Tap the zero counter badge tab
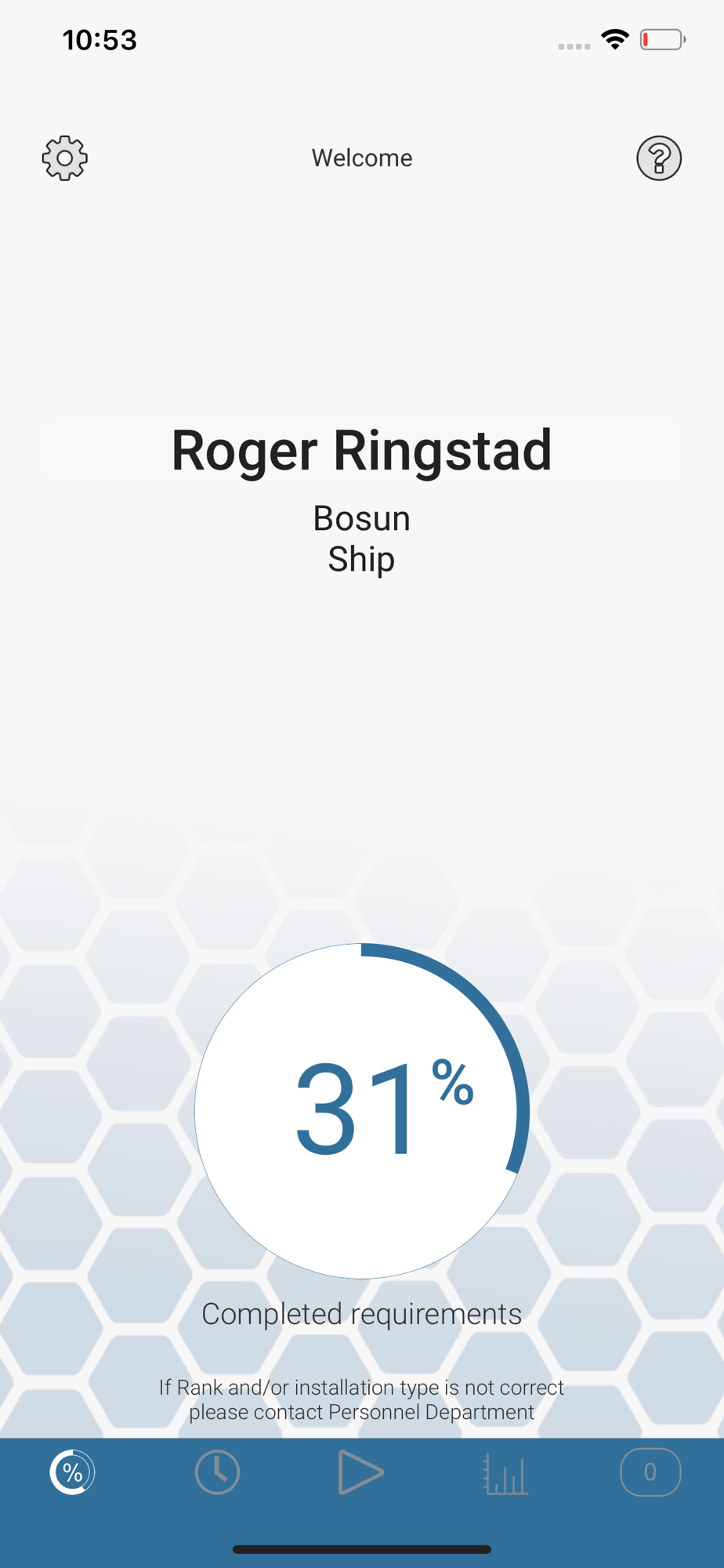 650,1472
